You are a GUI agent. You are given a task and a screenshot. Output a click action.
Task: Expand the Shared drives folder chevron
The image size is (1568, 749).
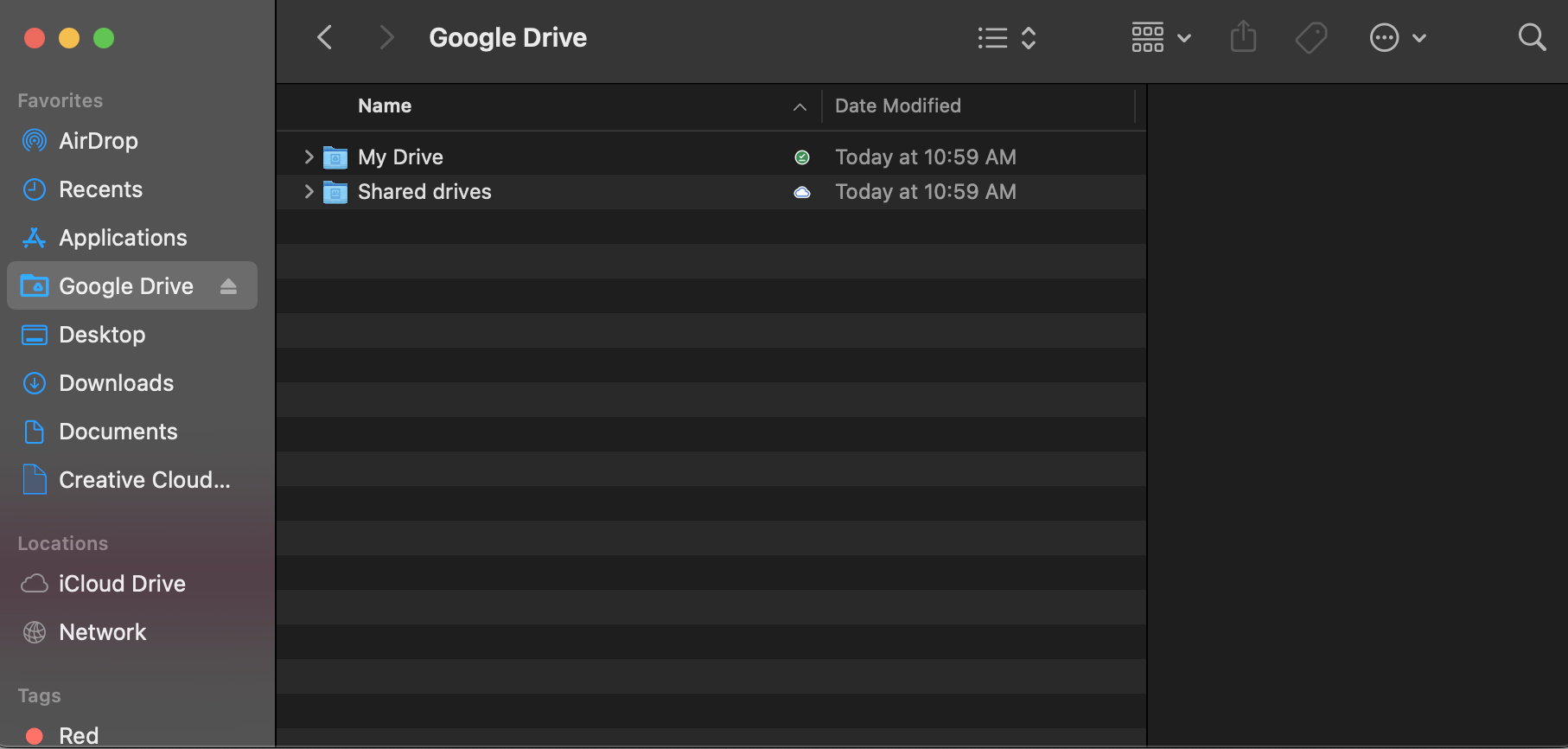(309, 191)
